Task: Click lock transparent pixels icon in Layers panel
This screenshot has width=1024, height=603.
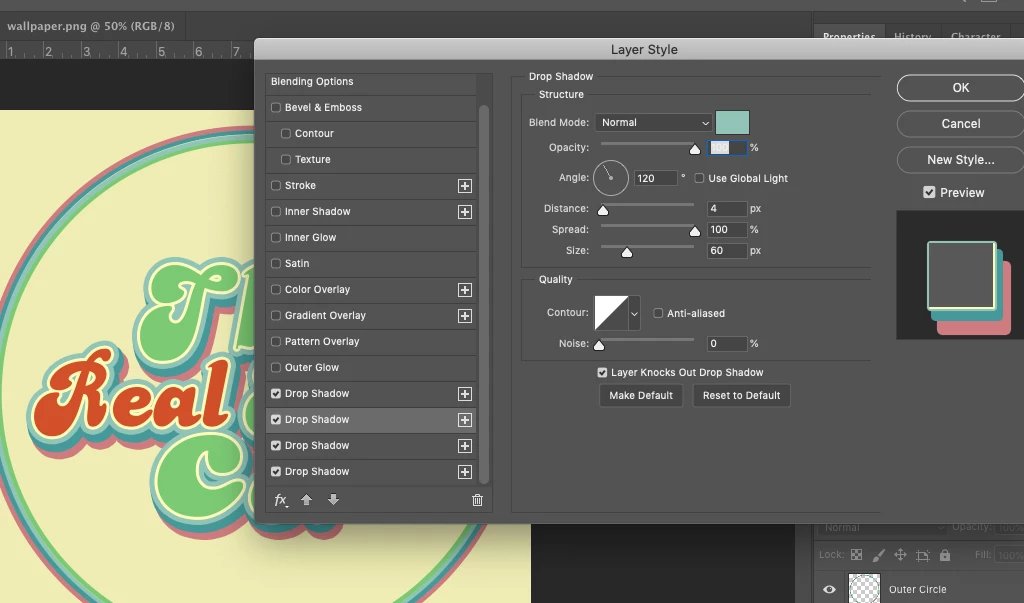Action: pos(856,555)
